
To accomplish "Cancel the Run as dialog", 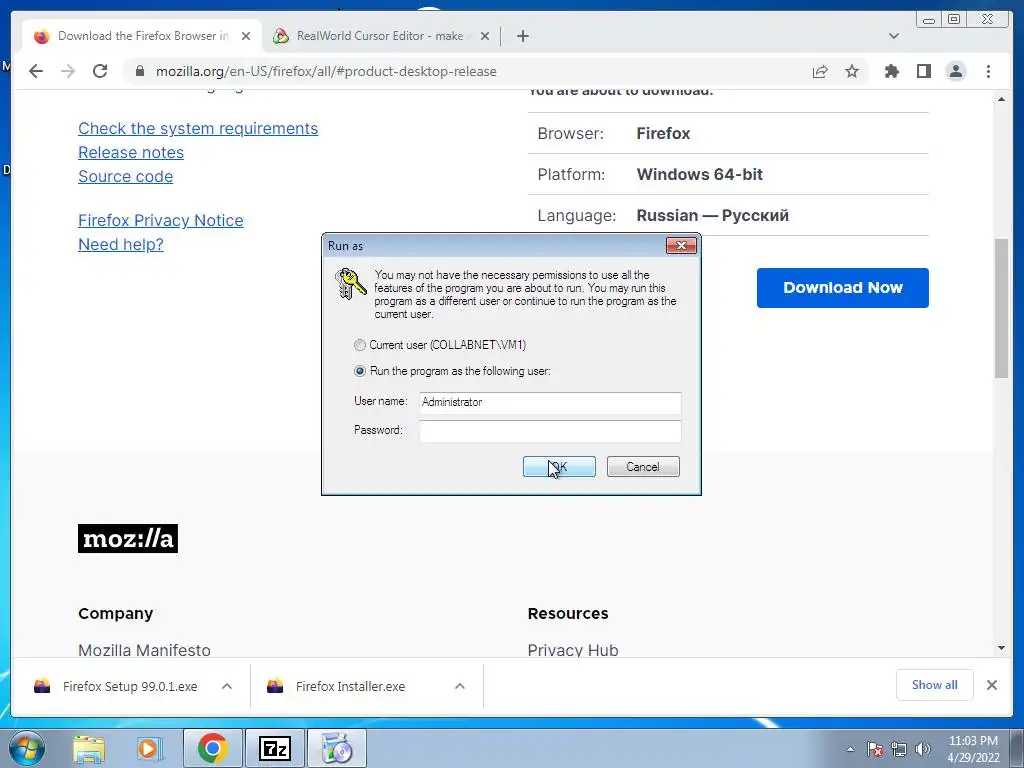I will click(x=643, y=466).
